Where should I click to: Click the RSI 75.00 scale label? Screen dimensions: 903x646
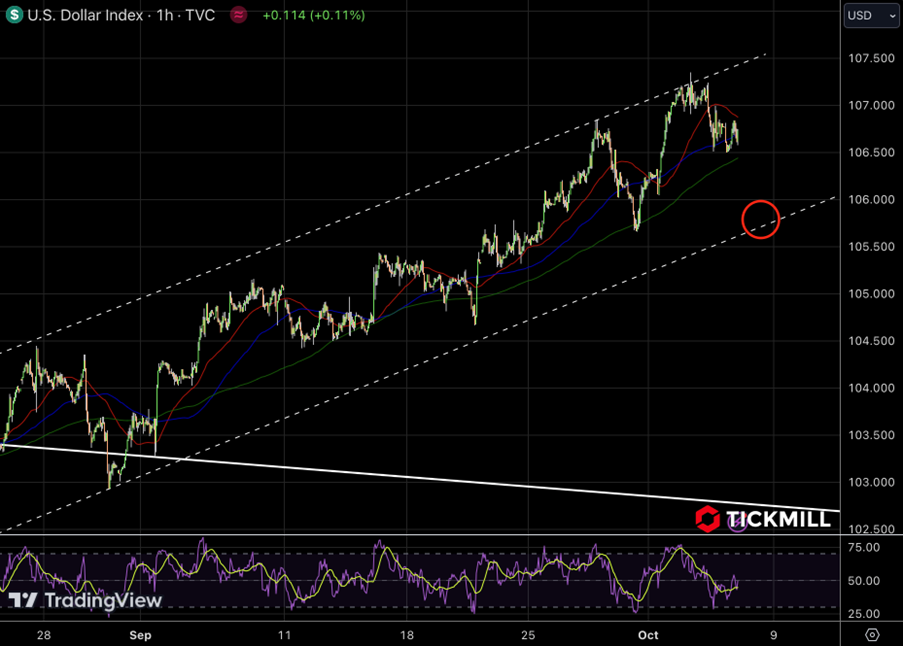pos(864,548)
